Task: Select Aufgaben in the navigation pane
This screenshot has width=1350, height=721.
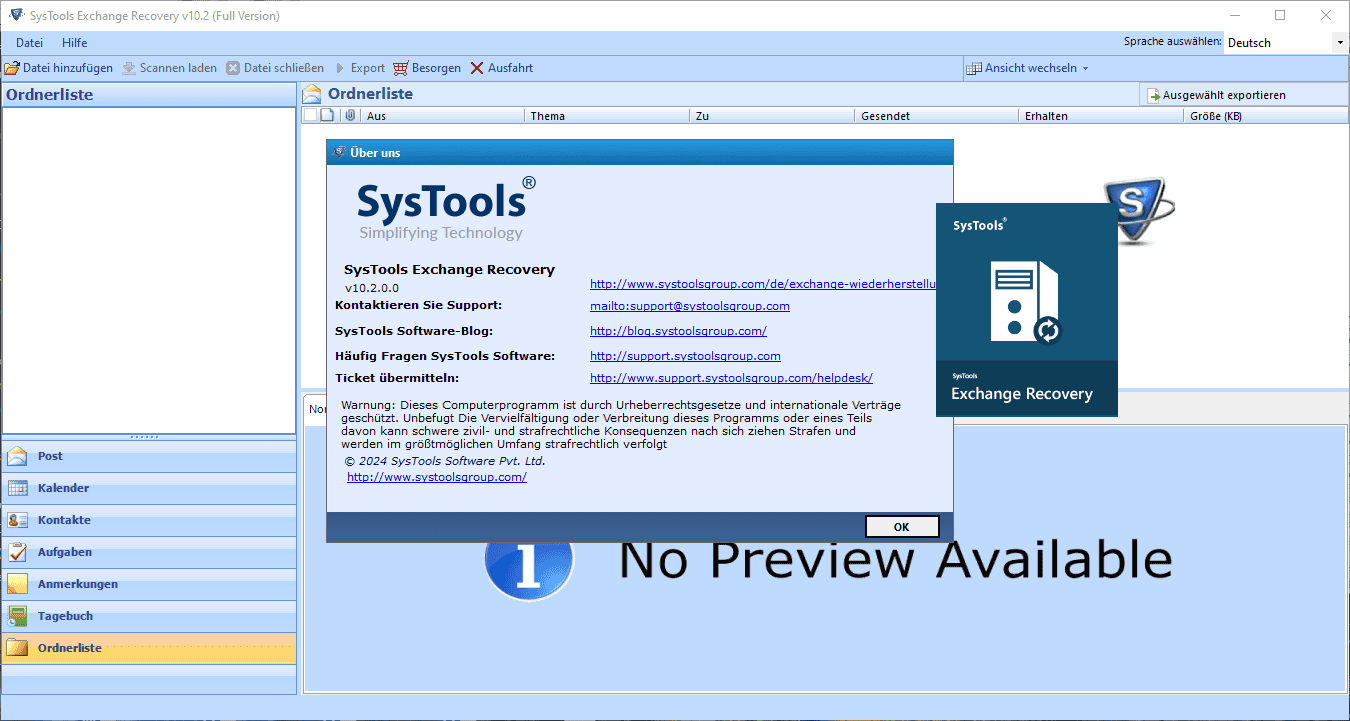Action: [x=149, y=552]
